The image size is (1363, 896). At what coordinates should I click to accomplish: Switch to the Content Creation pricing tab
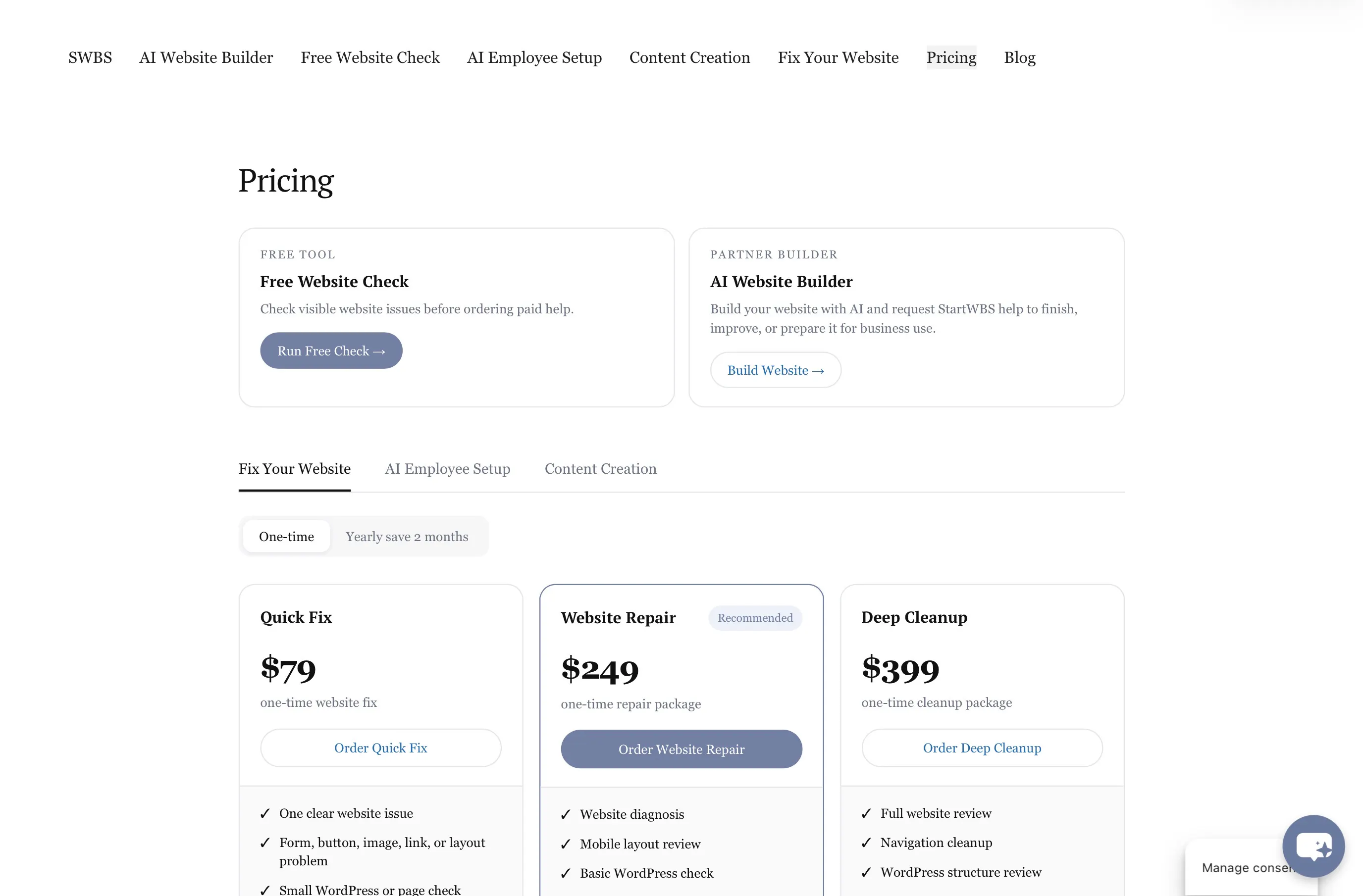pos(600,469)
